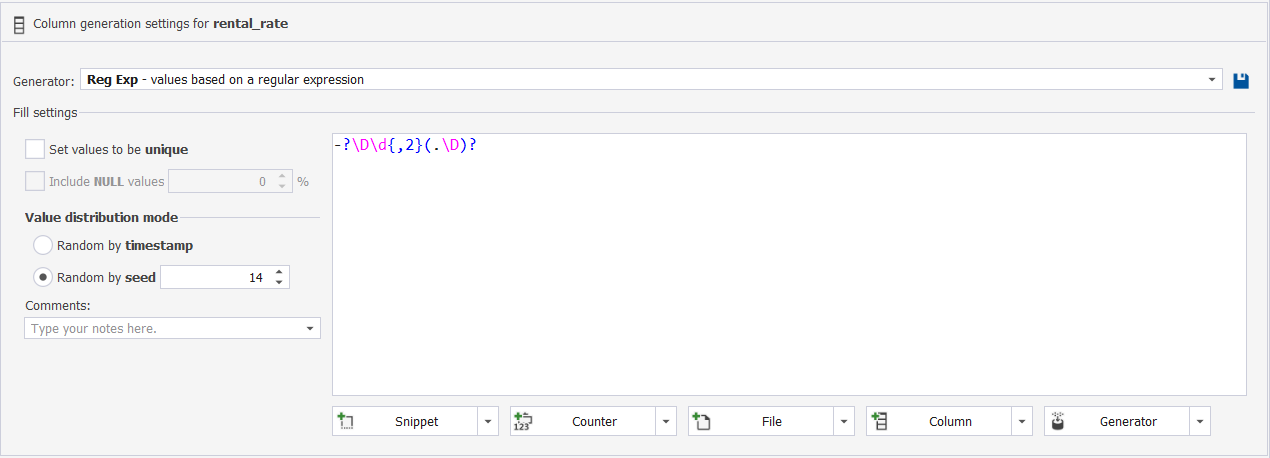Enable Set values to be unique
The width and height of the screenshot is (1270, 458).
click(35, 149)
